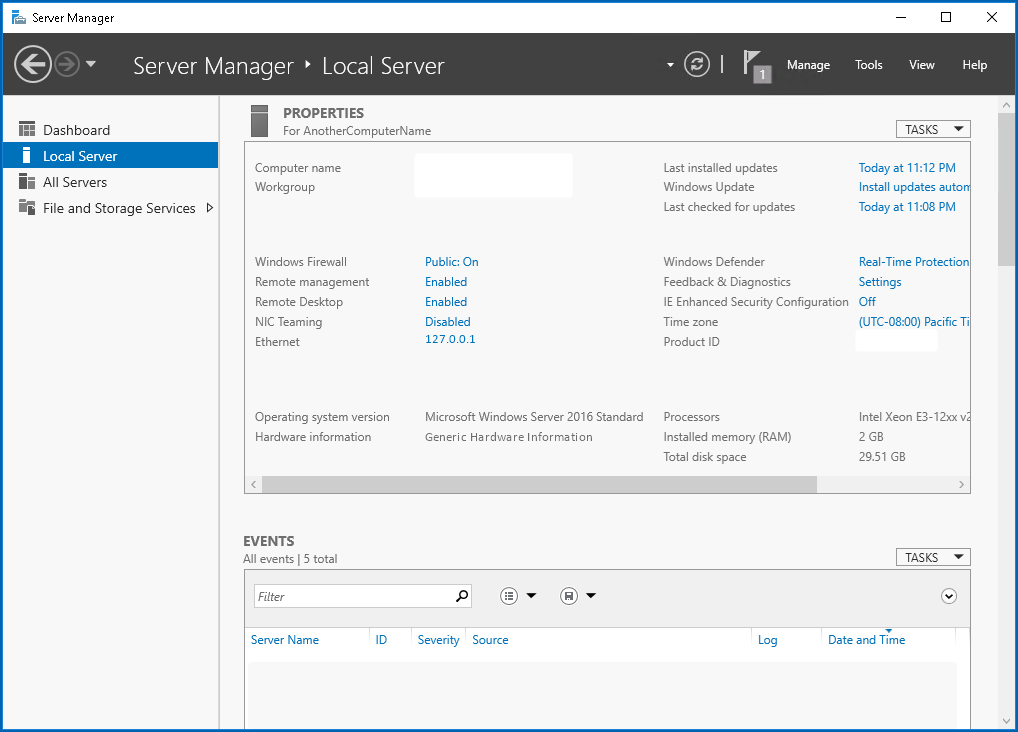Click the query list icon in Events
Screen dimensions: 1018x732
click(509, 595)
